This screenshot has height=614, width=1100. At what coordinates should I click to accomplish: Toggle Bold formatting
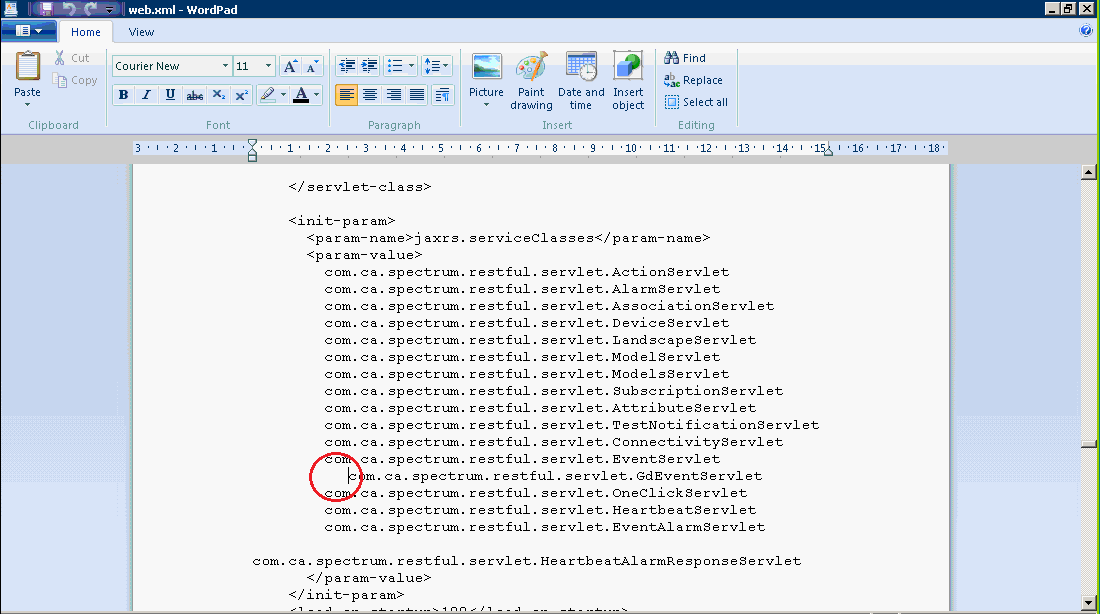(x=123, y=95)
